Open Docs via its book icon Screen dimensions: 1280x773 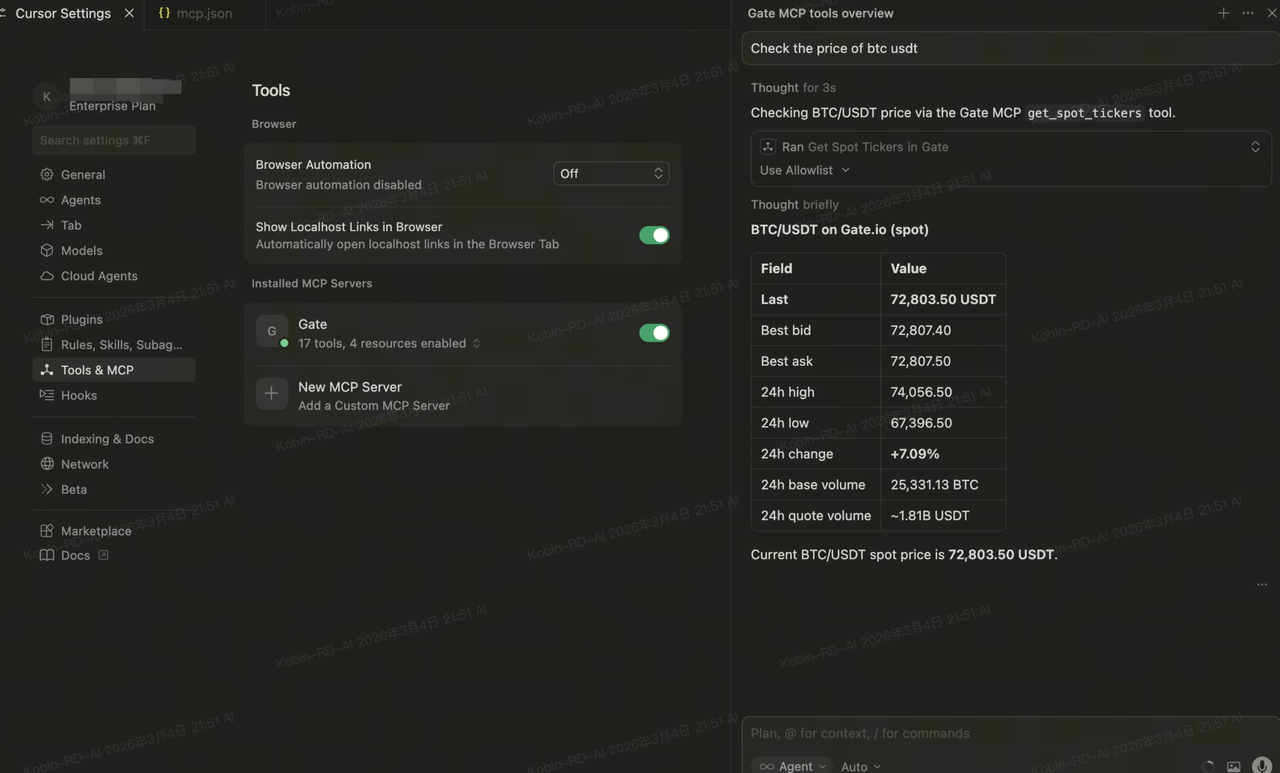[x=47, y=555]
